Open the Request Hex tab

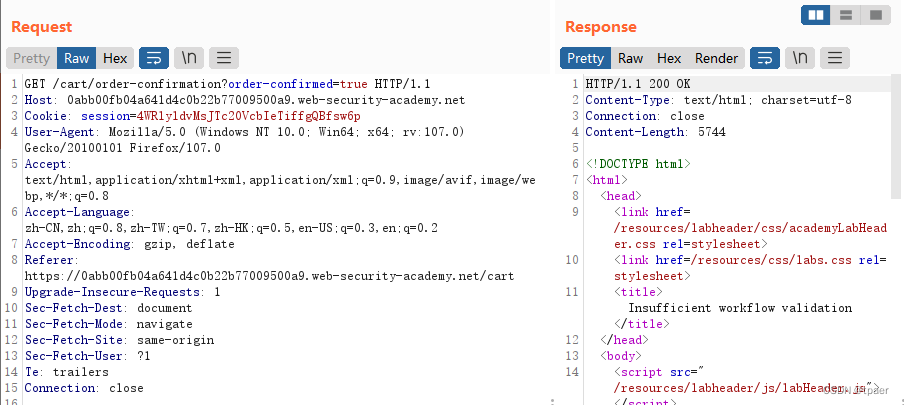(x=115, y=58)
